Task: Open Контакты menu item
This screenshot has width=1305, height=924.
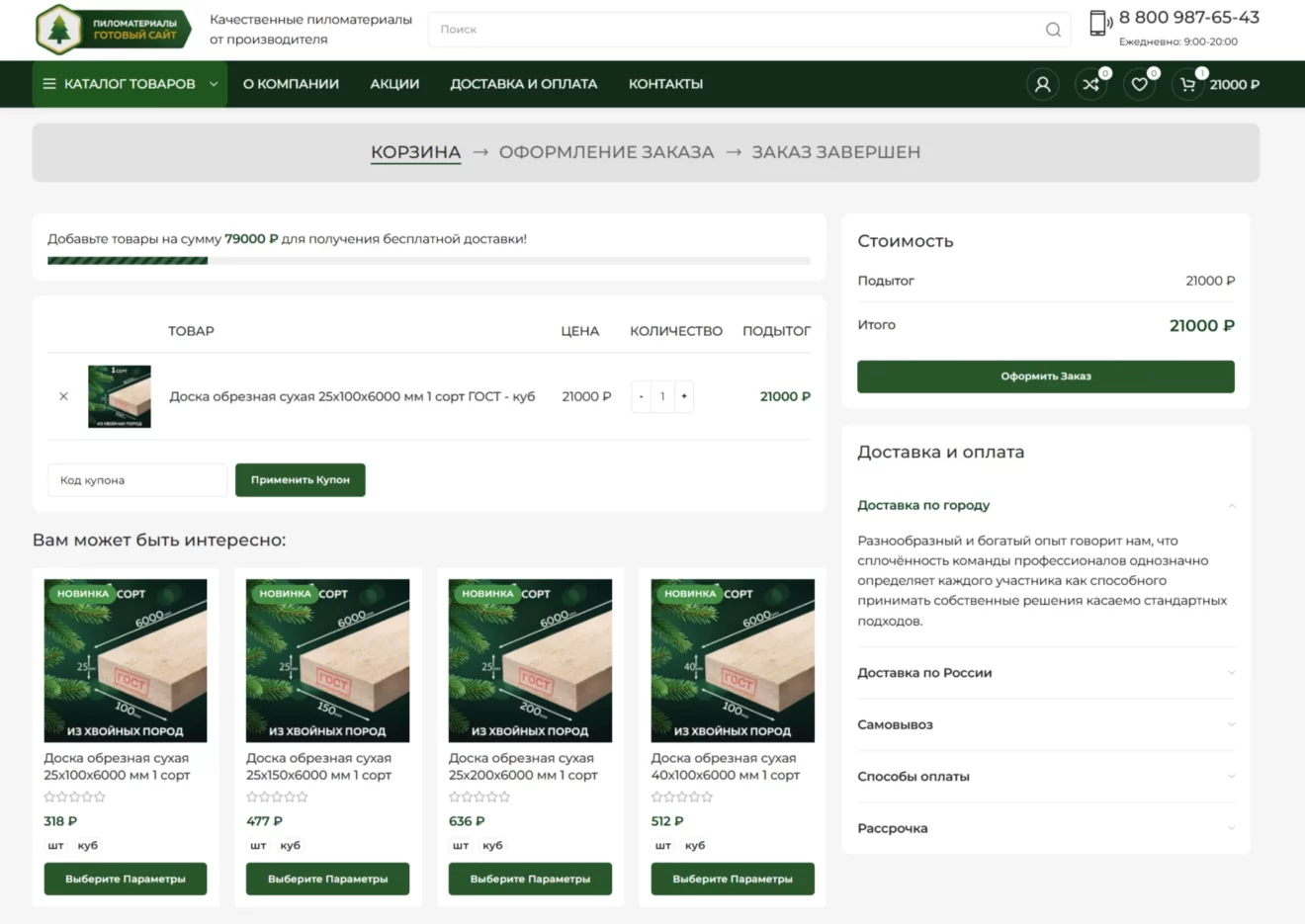Action: pos(665,84)
